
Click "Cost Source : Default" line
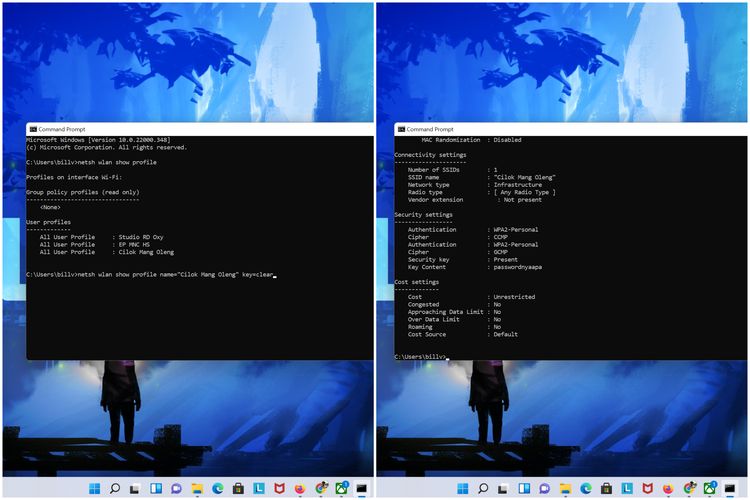coord(463,334)
